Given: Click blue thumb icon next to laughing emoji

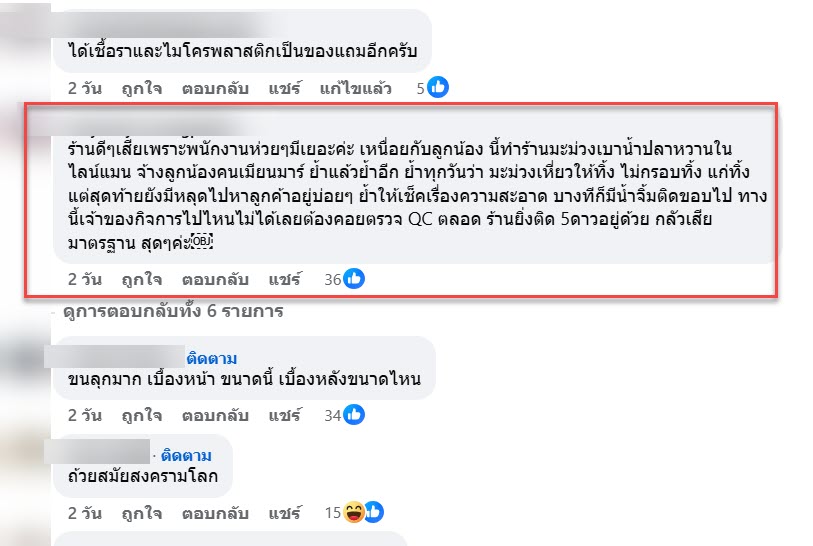Looking at the screenshot, I should pos(374,512).
